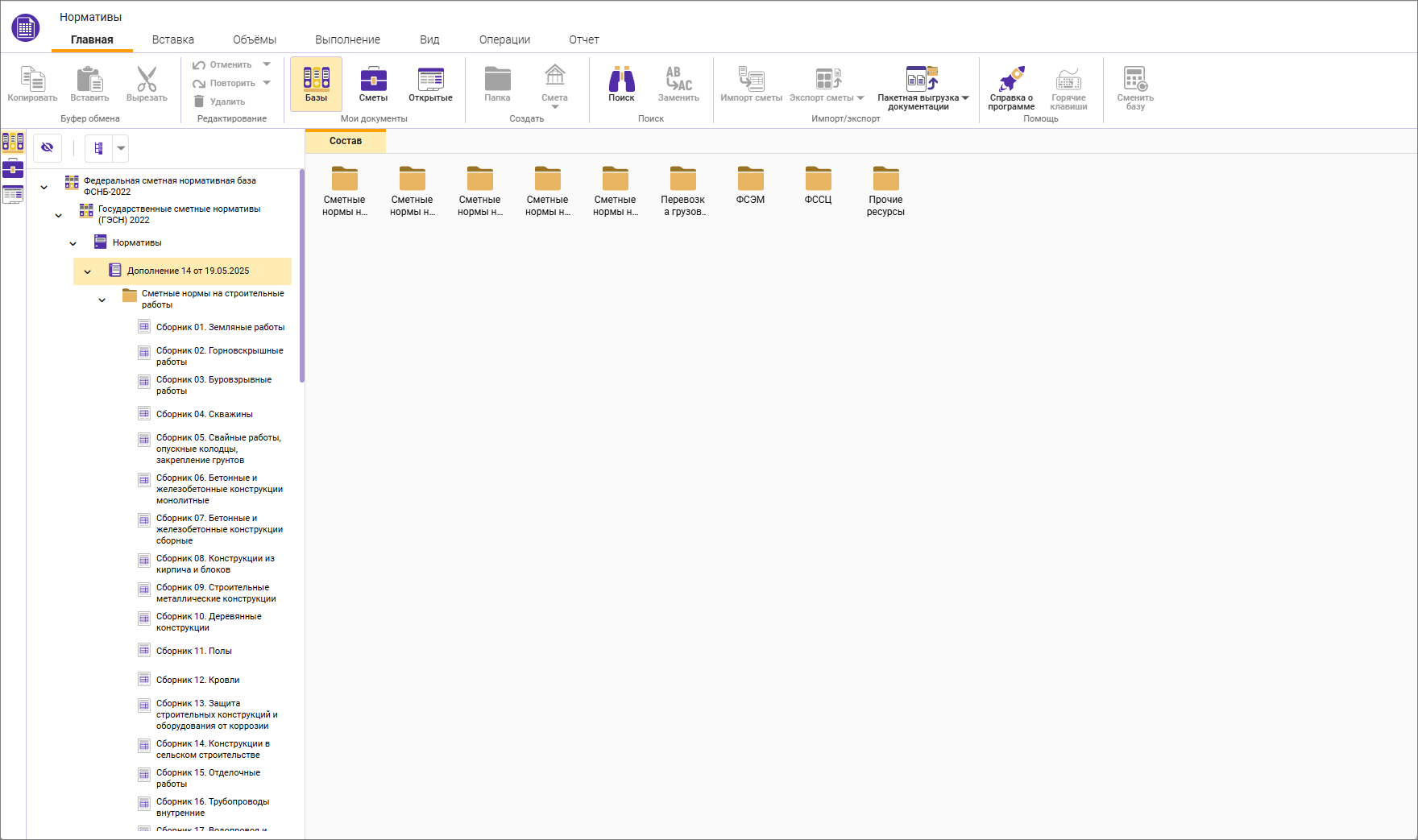Screen dimensions: 1418x840
Task: Open Поиск binoculars search tool
Action: (x=621, y=84)
